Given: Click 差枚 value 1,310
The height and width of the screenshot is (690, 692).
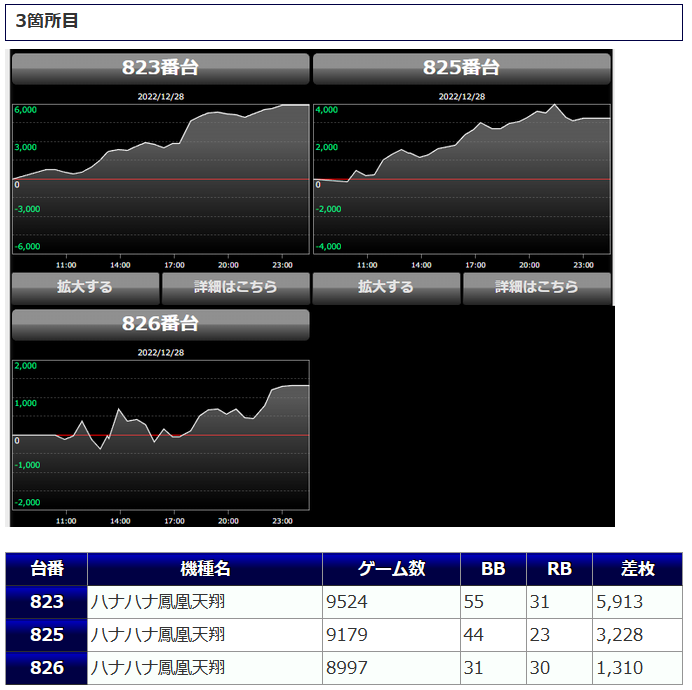Looking at the screenshot, I should tap(620, 668).
